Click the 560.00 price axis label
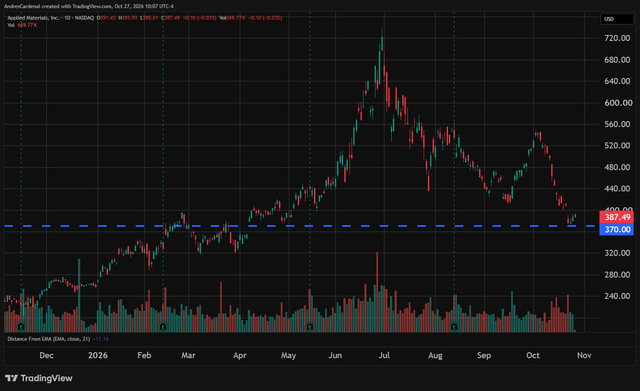 [617, 124]
